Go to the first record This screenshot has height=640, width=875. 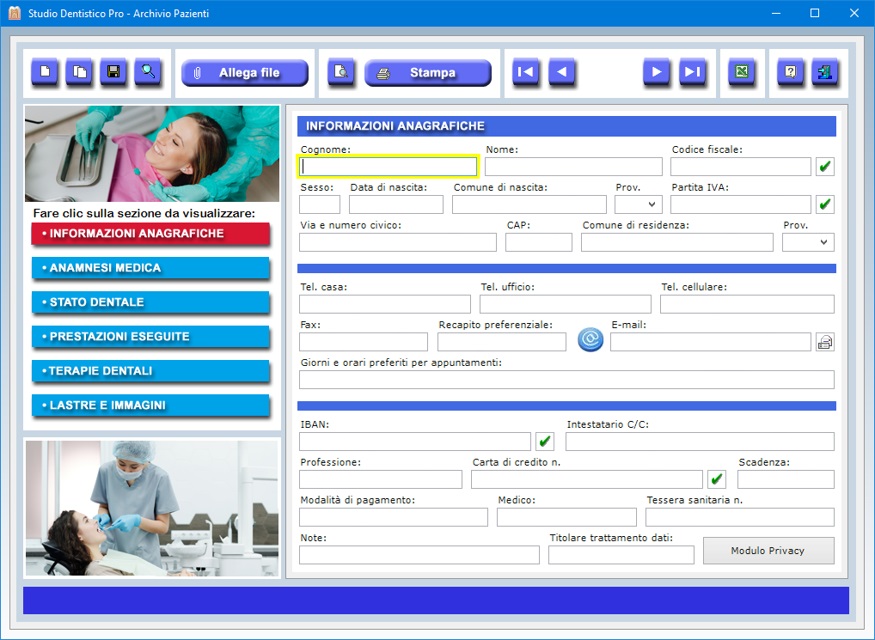526,72
